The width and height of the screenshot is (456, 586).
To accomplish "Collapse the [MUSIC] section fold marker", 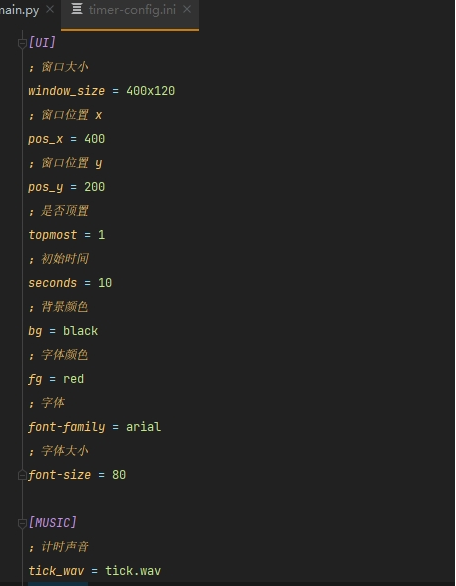I will tap(22, 523).
